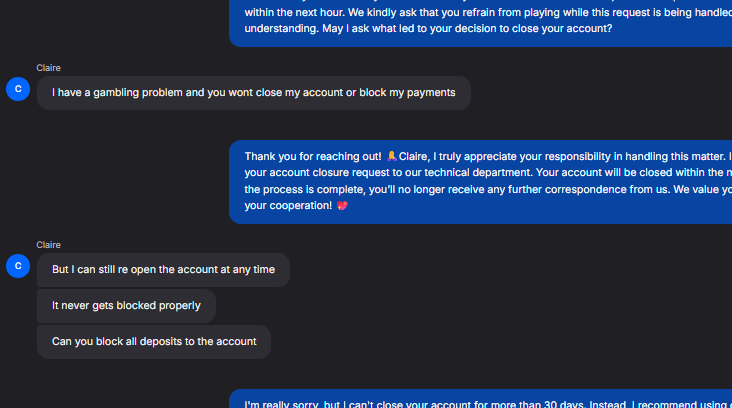Screen dimensions: 732x408
Task: Select the Claire name label above the gambling message
Action: (49, 68)
